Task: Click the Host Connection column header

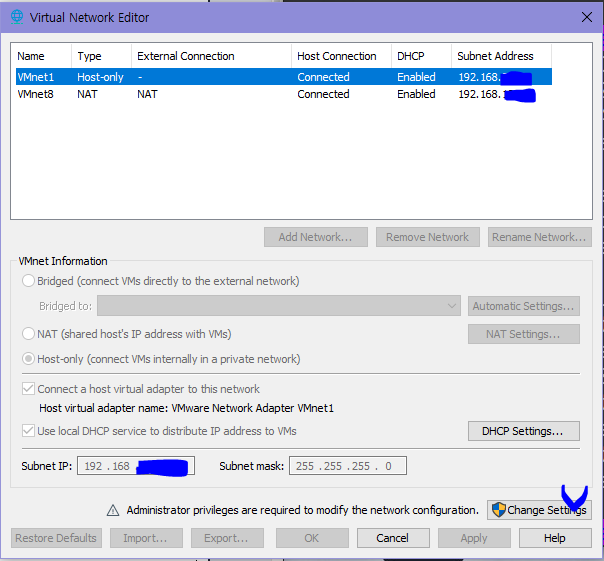Action: coord(341,56)
